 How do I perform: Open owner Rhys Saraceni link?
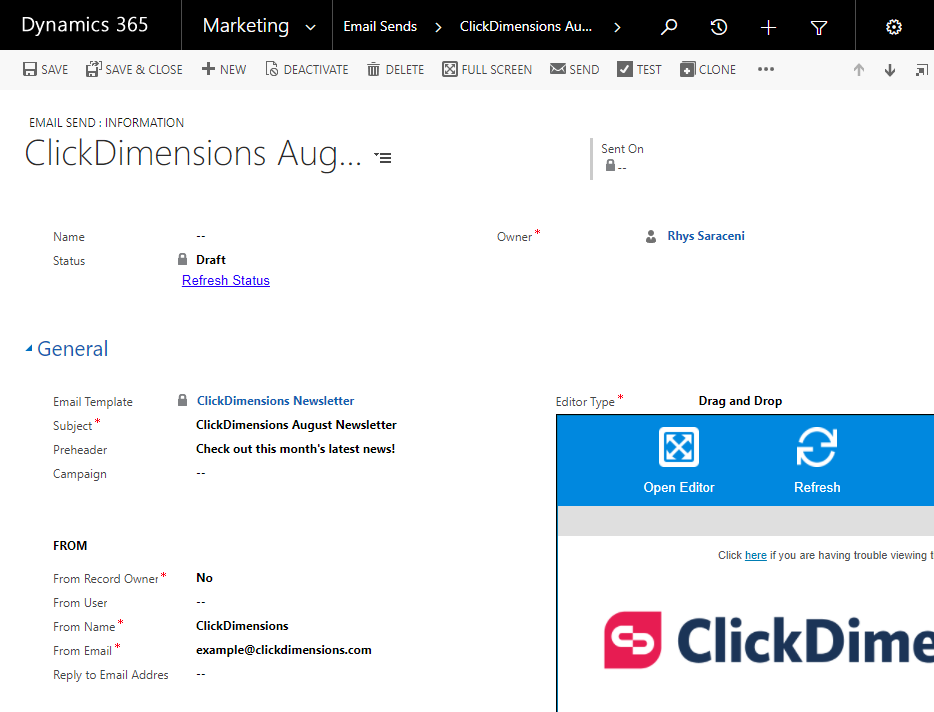pos(706,236)
